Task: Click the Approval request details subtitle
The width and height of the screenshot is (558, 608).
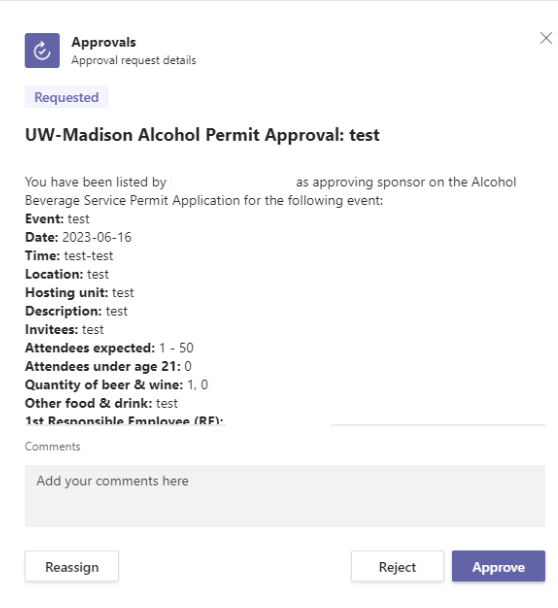Action: tap(134, 60)
